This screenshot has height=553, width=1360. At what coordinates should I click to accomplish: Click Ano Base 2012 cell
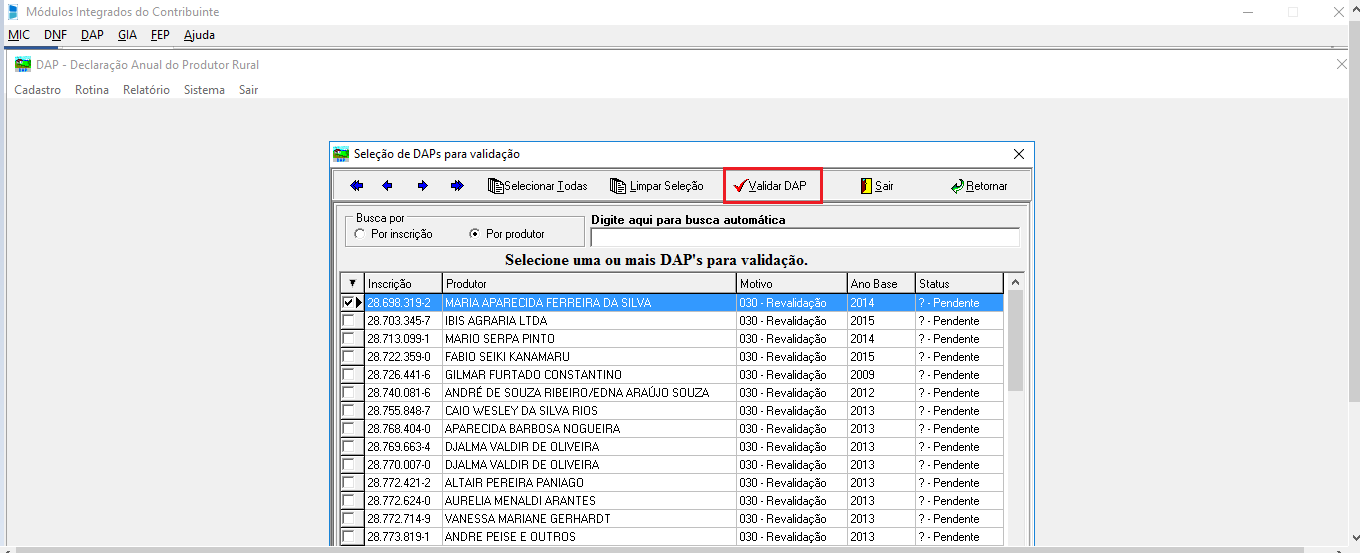pyautogui.click(x=881, y=393)
